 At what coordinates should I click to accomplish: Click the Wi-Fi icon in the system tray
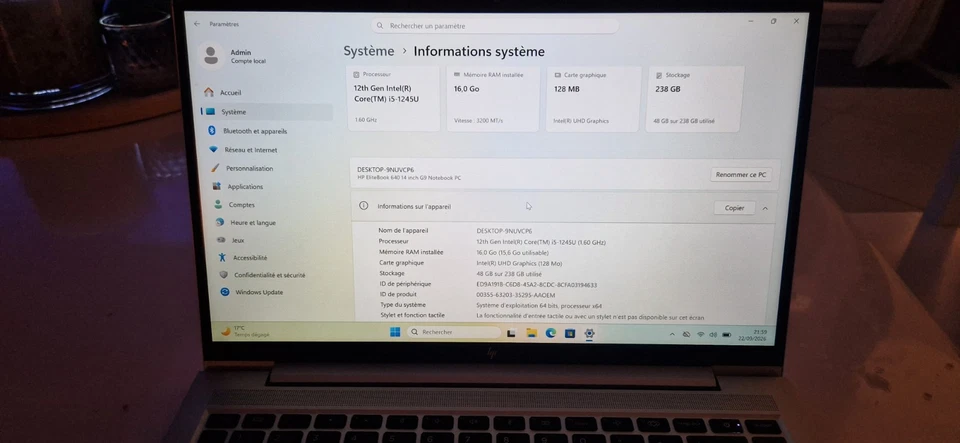click(x=700, y=335)
